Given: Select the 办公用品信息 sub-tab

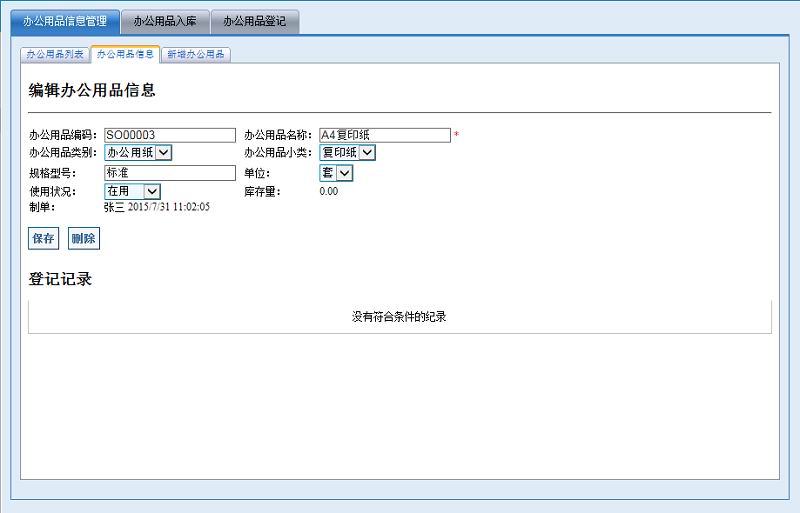Looking at the screenshot, I should [x=125, y=54].
